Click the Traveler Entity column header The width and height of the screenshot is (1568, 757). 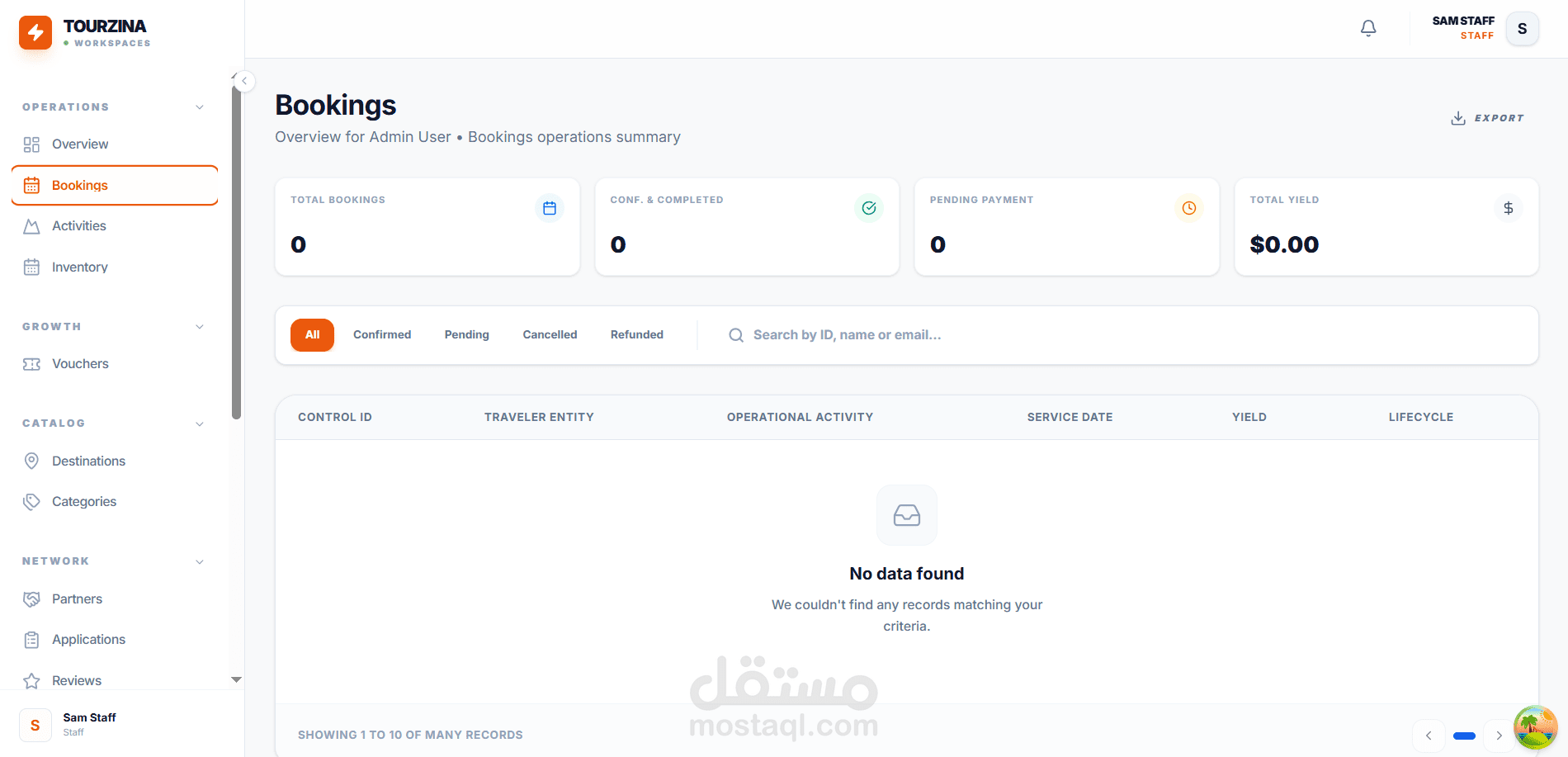[x=539, y=418]
